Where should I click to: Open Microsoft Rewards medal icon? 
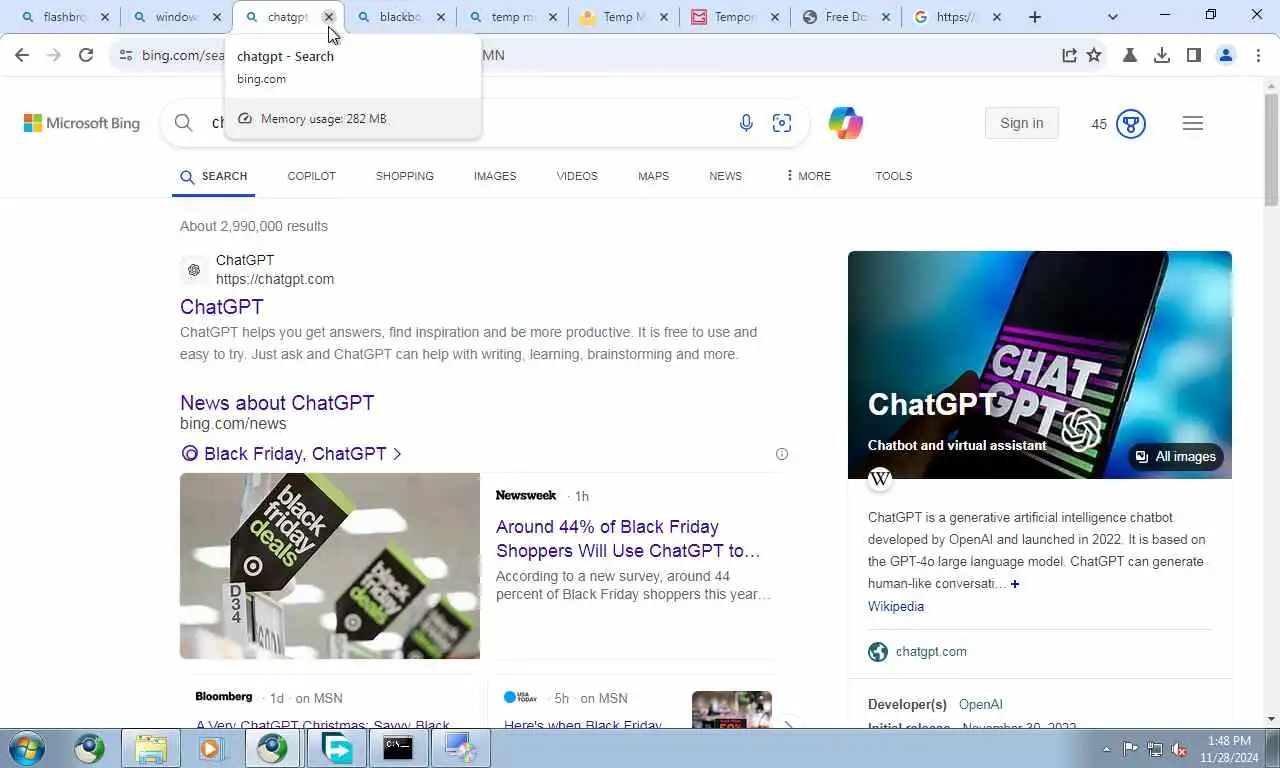tap(1131, 124)
